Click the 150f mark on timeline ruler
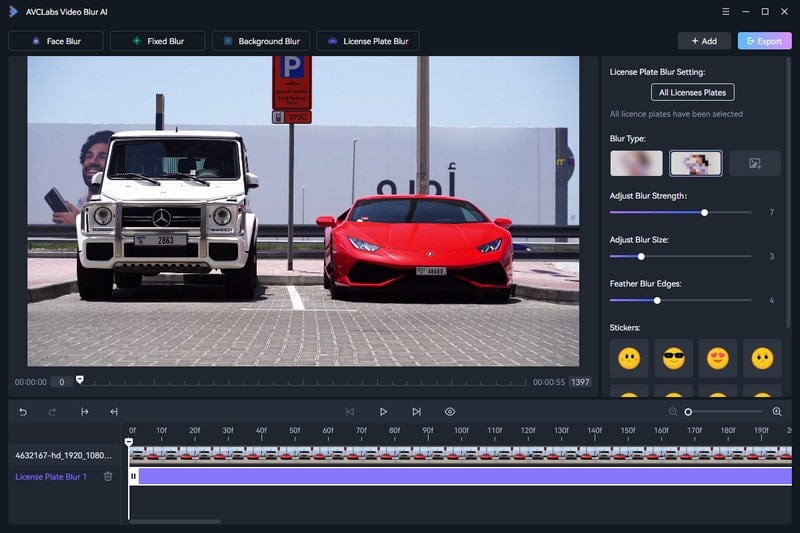 628,430
